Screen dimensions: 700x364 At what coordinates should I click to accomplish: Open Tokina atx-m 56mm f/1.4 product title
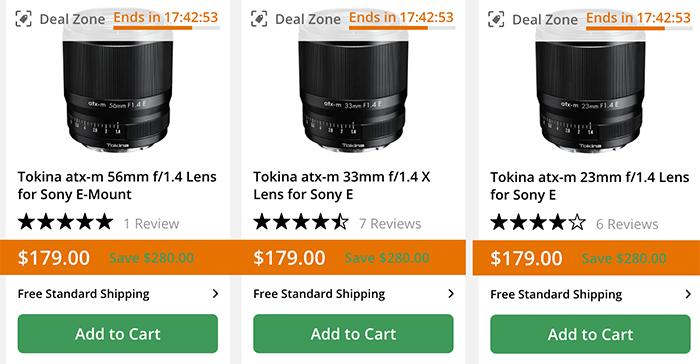click(x=117, y=185)
